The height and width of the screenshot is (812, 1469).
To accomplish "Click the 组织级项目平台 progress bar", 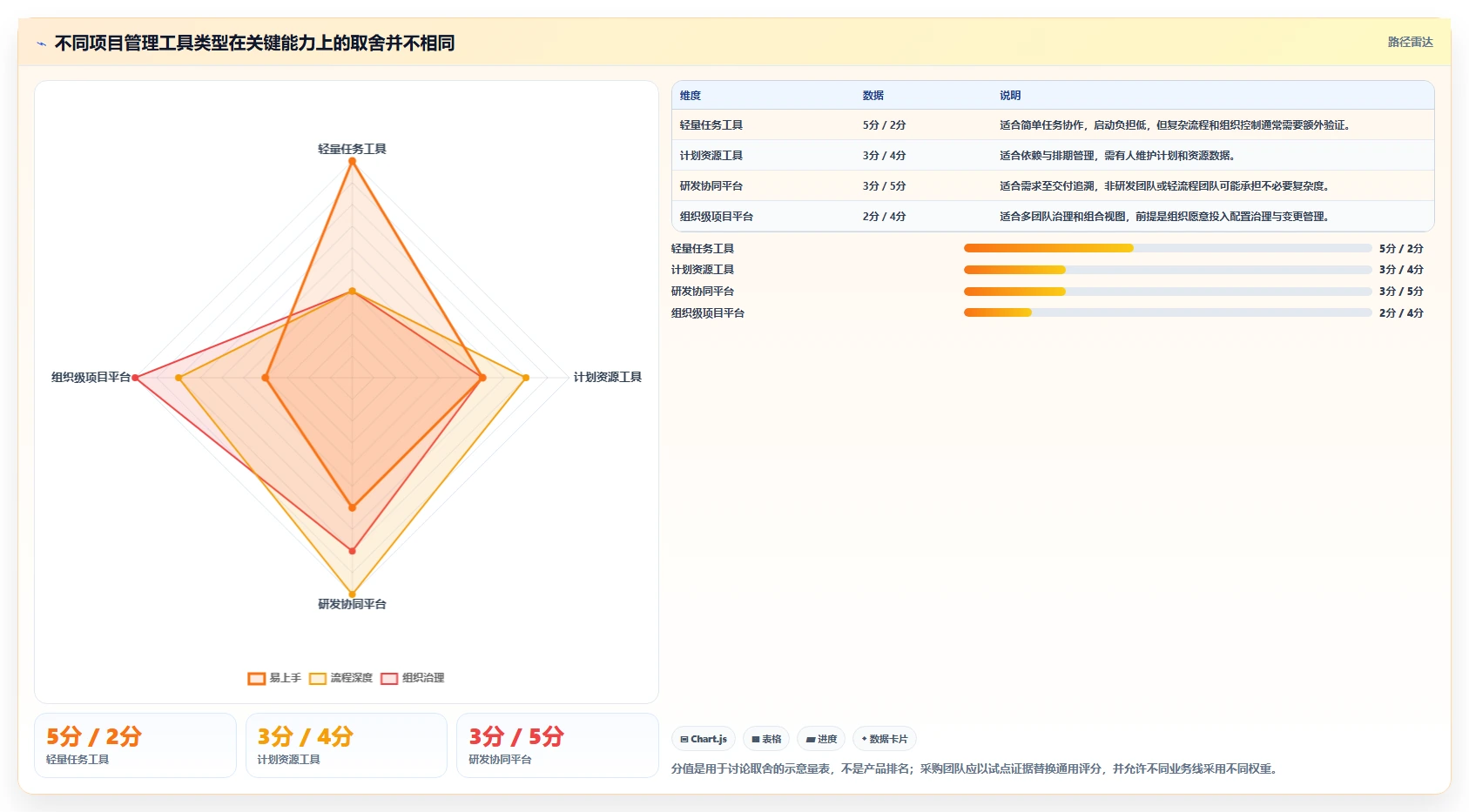I will tap(1168, 312).
